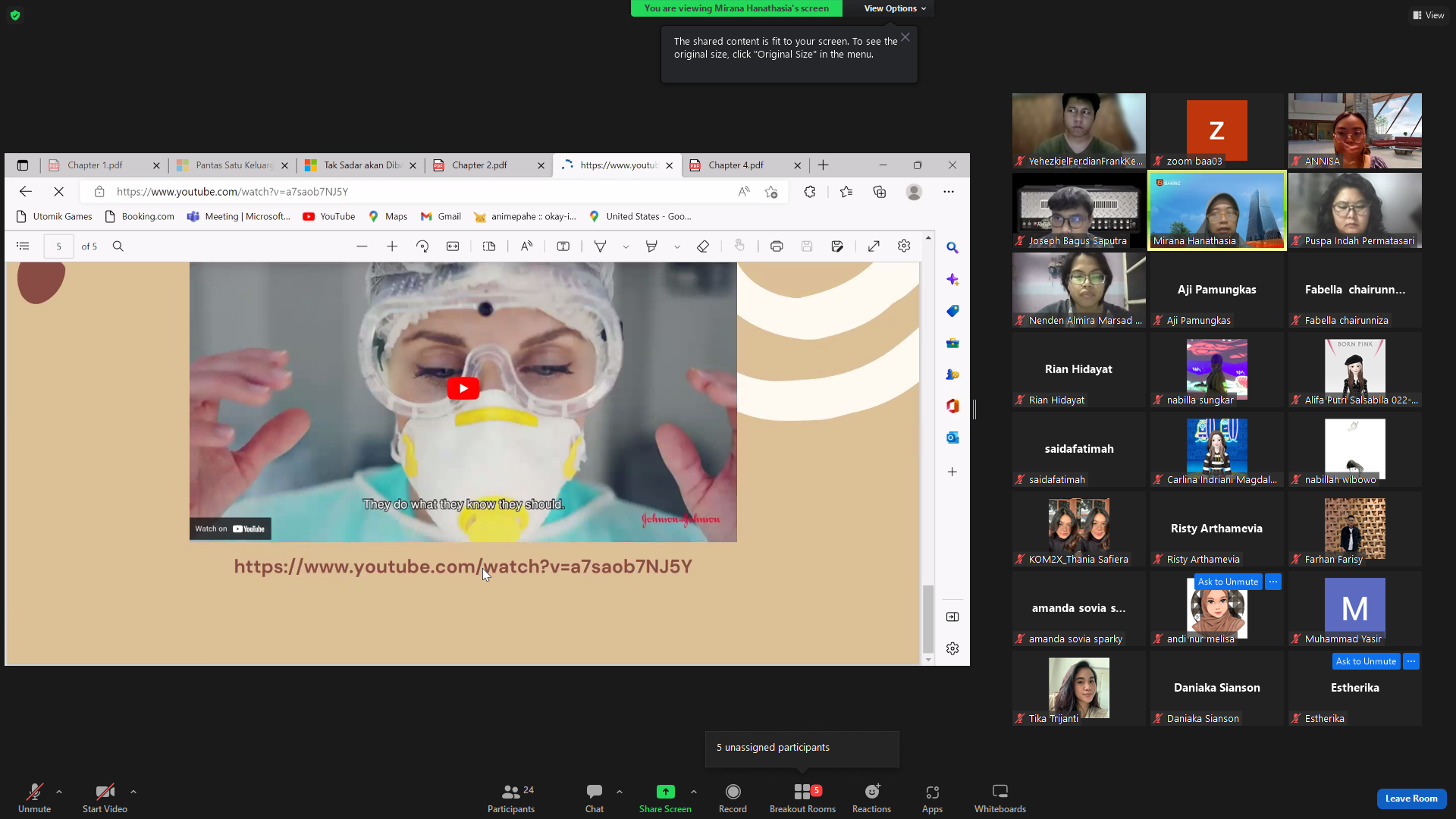This screenshot has height=819, width=1456.
Task: Expand chat options arrow beside Chat
Action: point(620,792)
